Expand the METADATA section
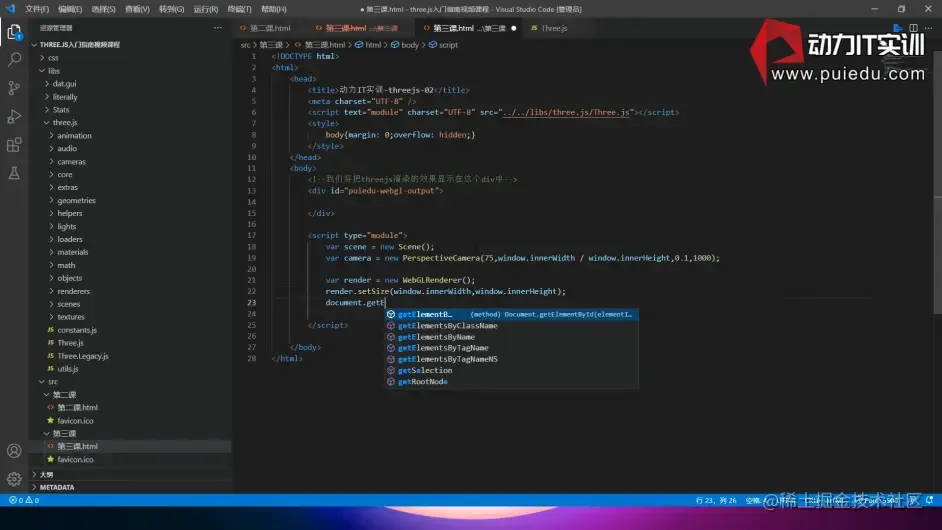 click(x=56, y=487)
